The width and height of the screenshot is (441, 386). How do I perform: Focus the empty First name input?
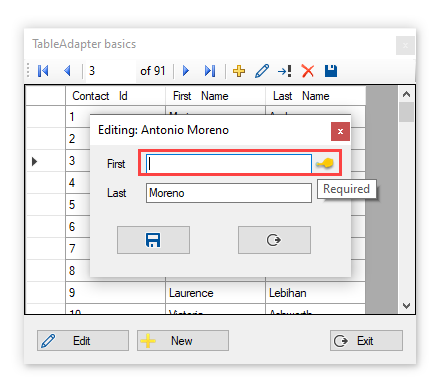(x=229, y=164)
